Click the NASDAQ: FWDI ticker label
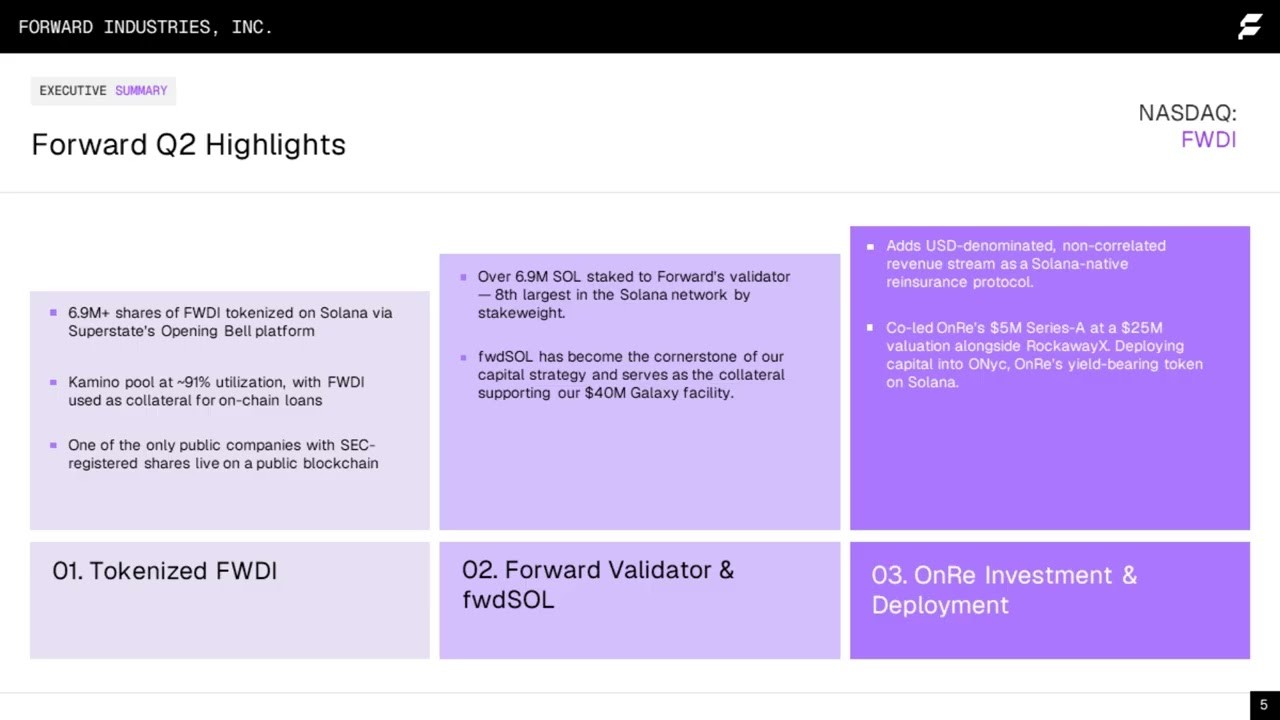This screenshot has height=720, width=1280. [1187, 126]
